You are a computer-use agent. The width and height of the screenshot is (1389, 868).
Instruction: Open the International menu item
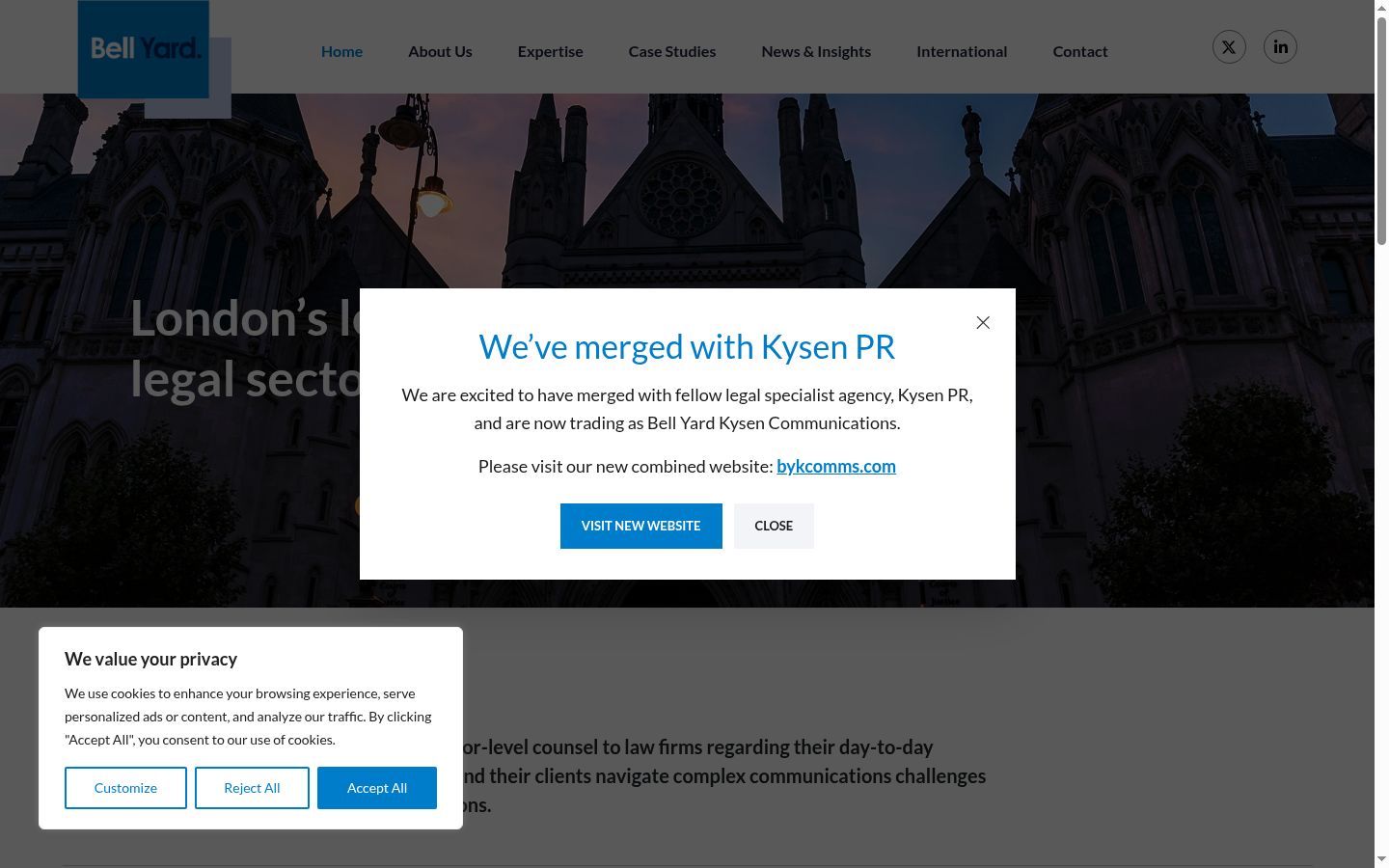[x=962, y=51]
